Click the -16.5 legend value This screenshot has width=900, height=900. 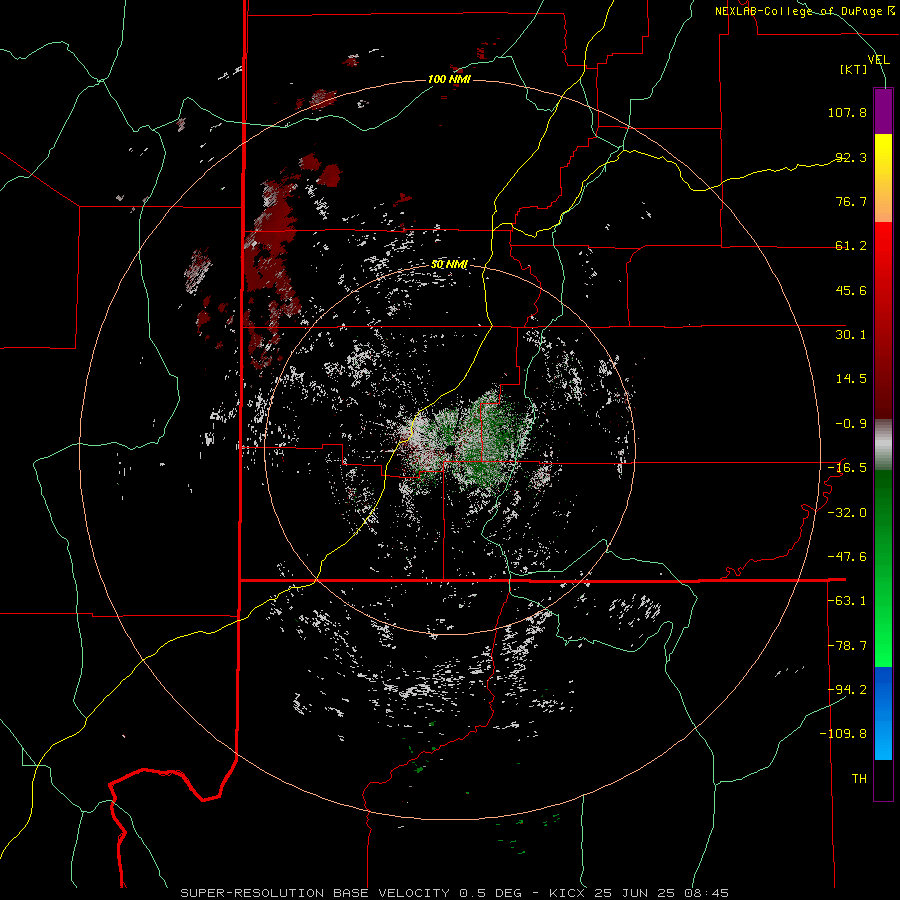(x=847, y=468)
